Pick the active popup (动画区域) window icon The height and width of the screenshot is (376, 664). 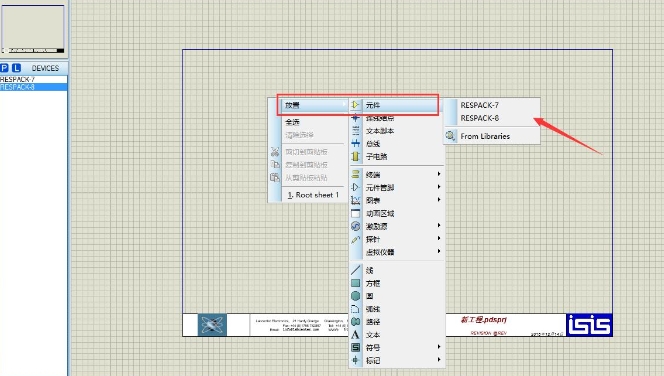pyautogui.click(x=355, y=213)
